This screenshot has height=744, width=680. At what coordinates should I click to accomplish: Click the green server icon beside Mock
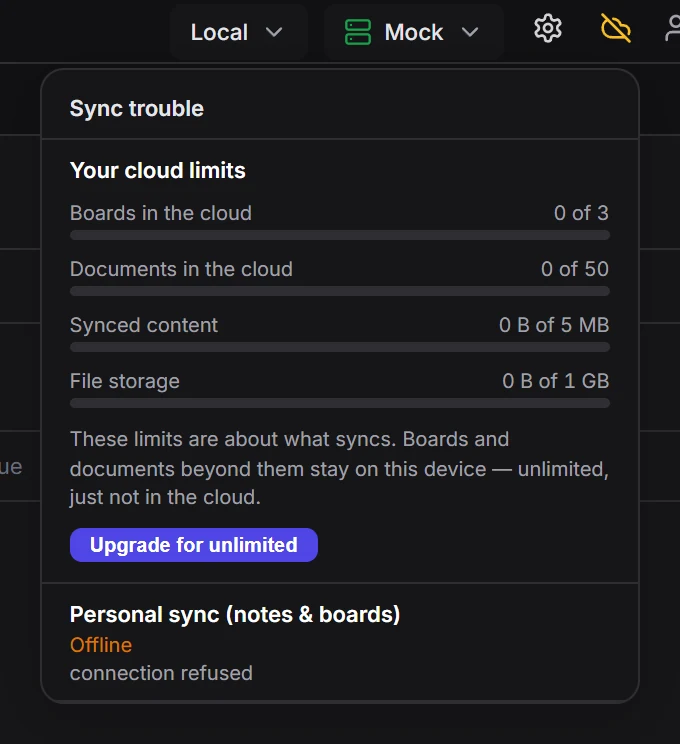click(358, 32)
